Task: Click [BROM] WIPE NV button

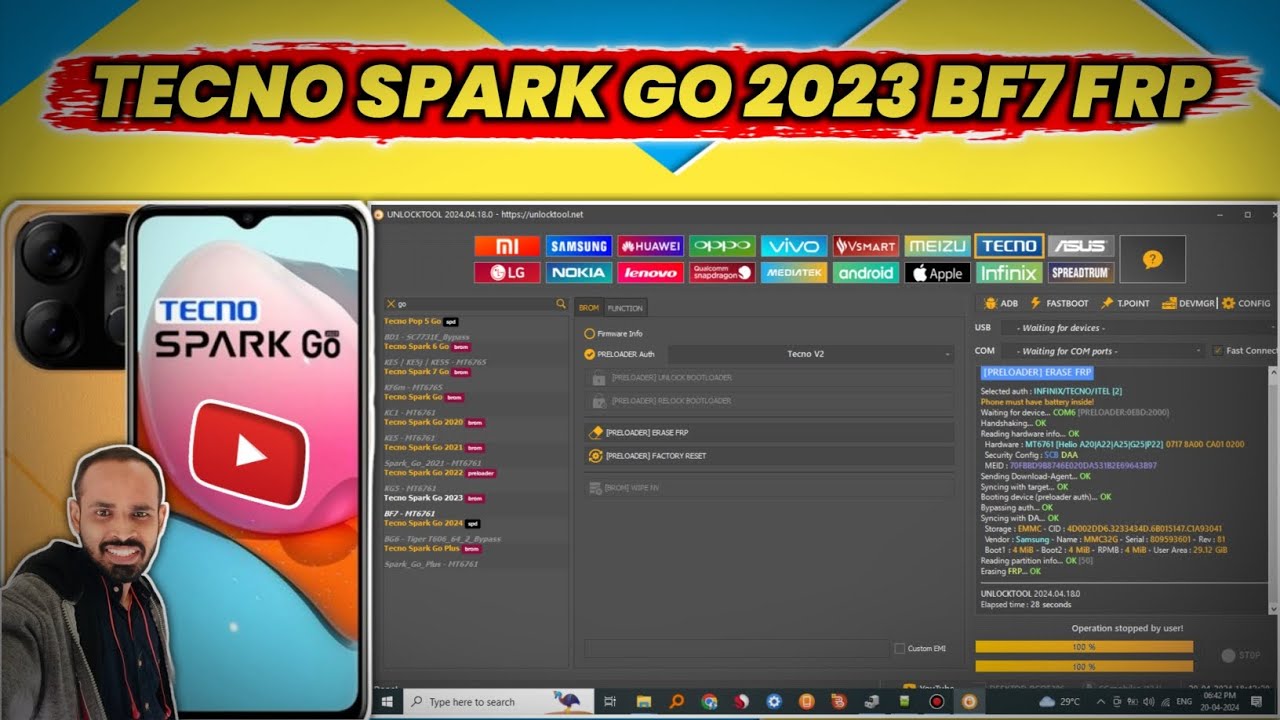Action: coord(769,488)
